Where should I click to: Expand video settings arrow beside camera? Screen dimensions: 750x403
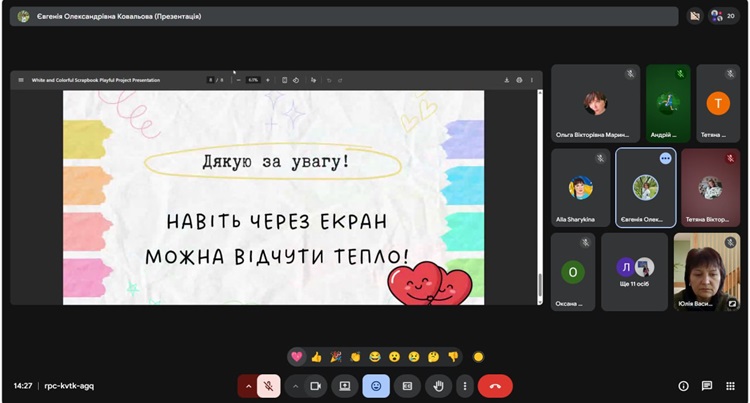pyautogui.click(x=294, y=386)
